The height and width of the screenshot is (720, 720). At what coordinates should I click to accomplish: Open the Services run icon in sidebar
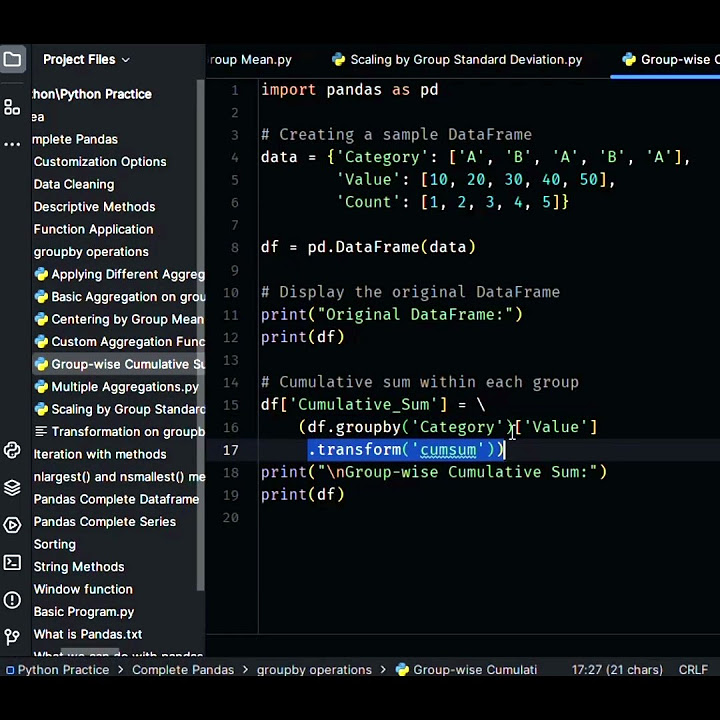click(12, 525)
